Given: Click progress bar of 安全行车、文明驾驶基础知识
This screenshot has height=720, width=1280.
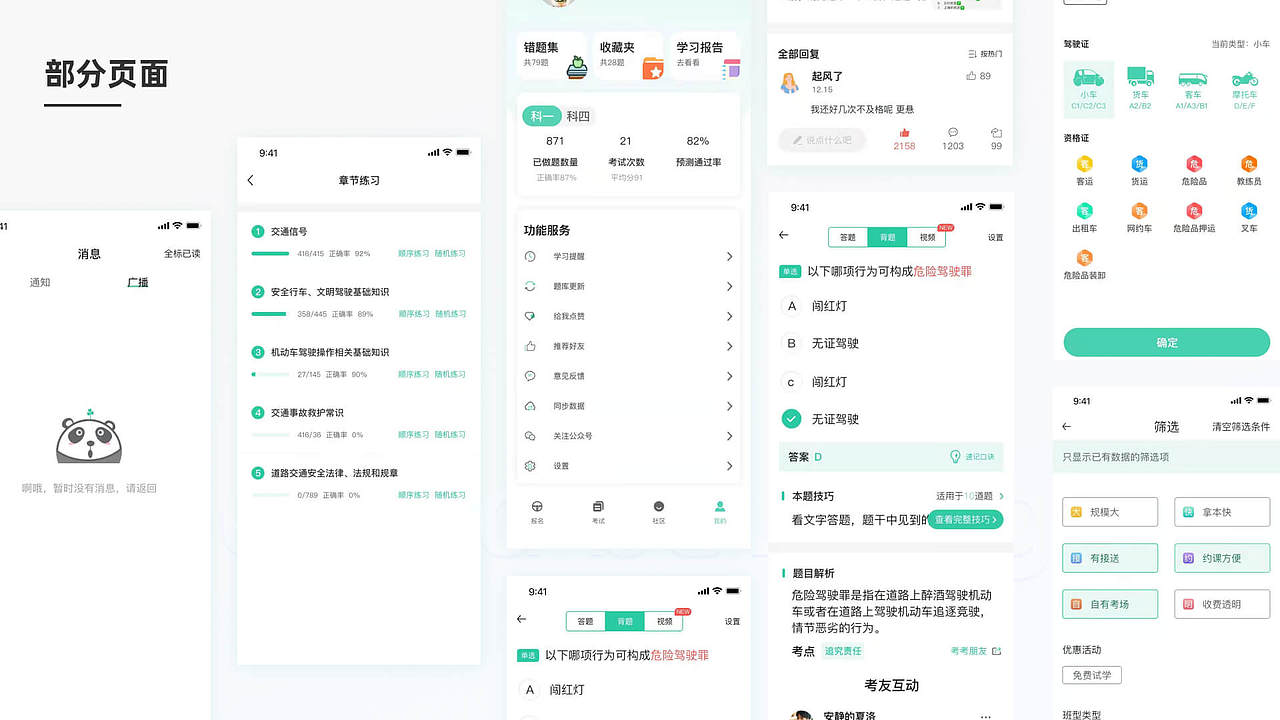Looking at the screenshot, I should click(270, 314).
